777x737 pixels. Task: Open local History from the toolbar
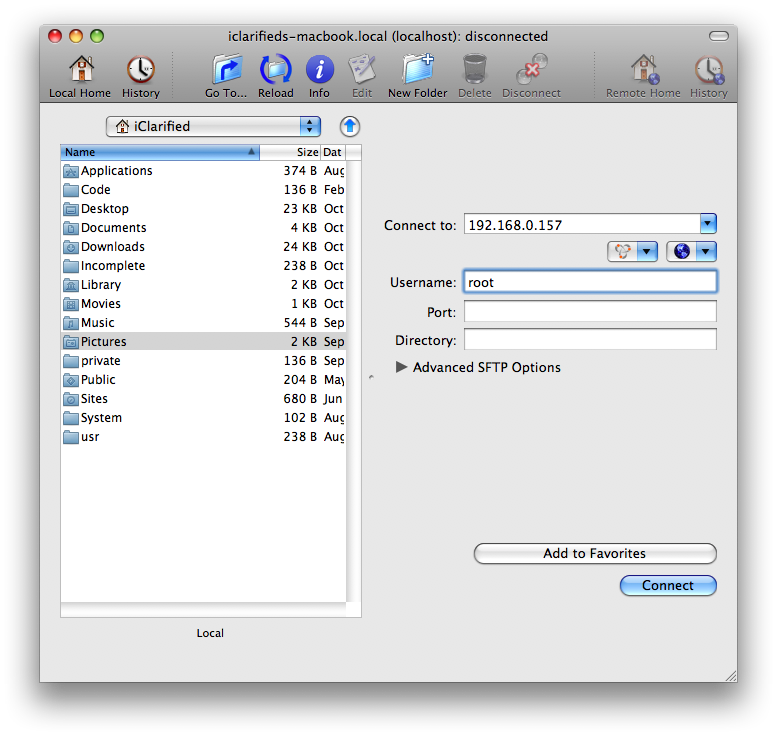click(x=140, y=71)
